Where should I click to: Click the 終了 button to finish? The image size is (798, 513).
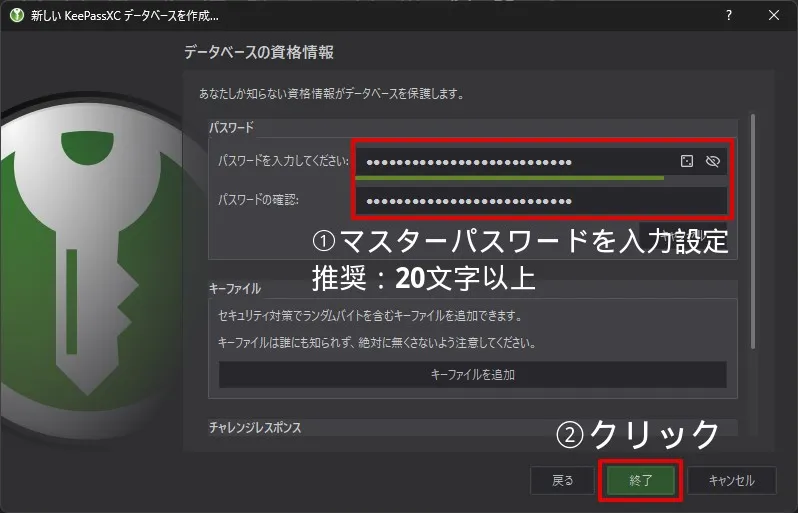pyautogui.click(x=640, y=480)
